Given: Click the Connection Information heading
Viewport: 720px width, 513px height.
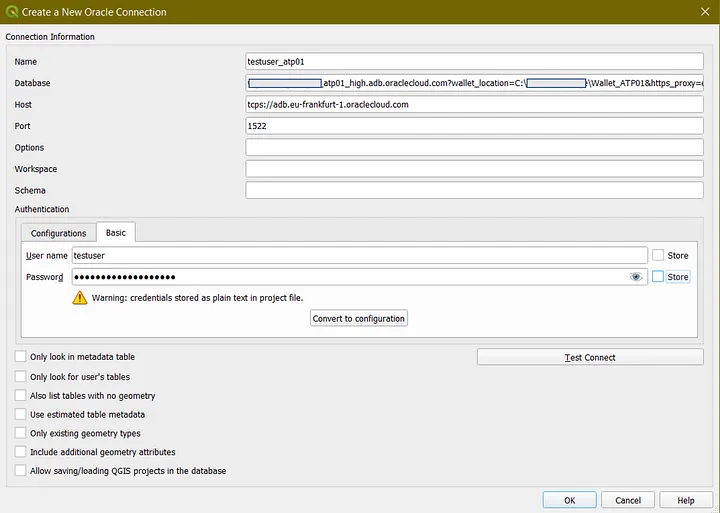Looking at the screenshot, I should (x=50, y=37).
